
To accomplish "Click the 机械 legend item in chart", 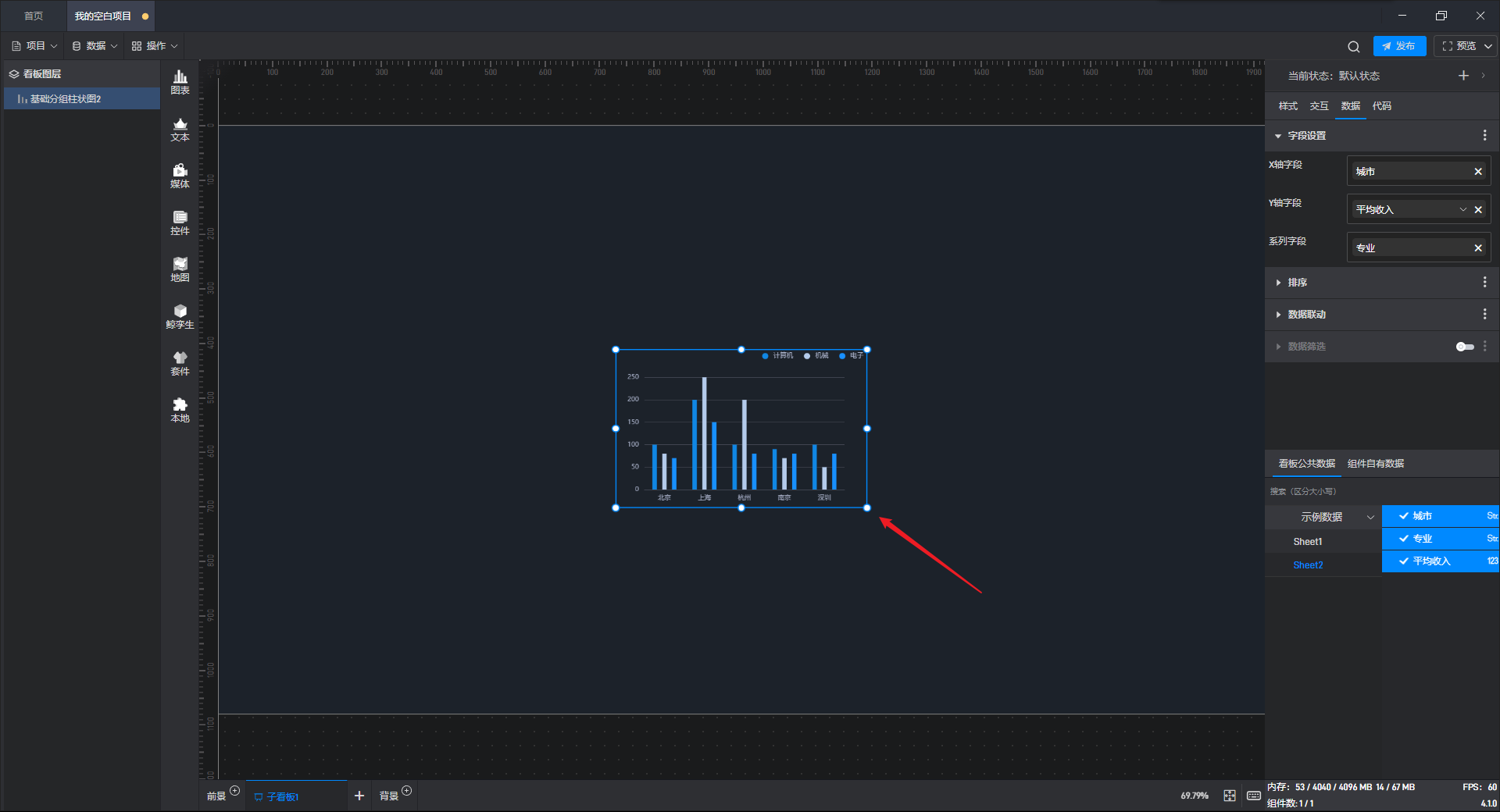I will 816,356.
